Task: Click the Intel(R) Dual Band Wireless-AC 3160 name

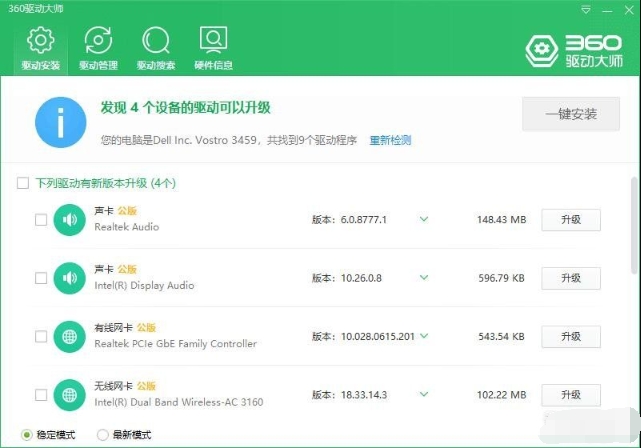Action: 179,402
